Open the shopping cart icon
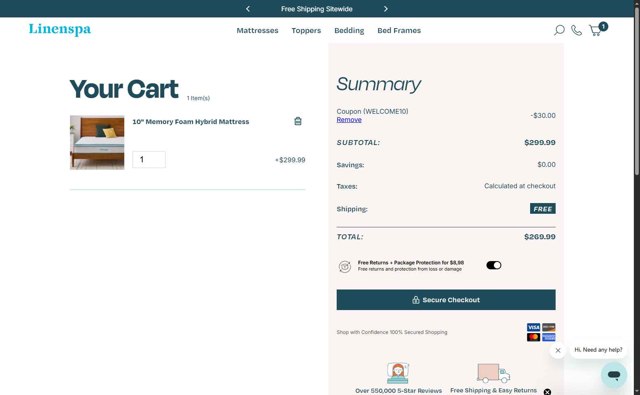 click(x=597, y=29)
